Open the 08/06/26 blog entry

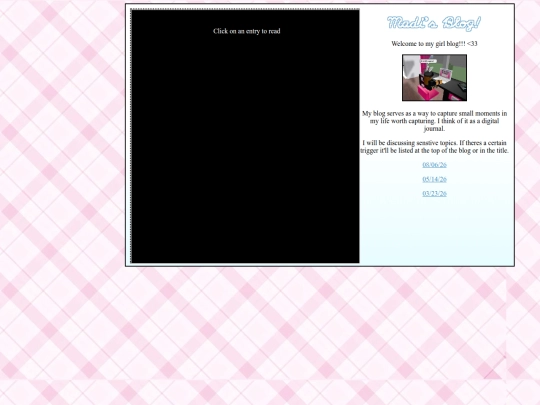pyautogui.click(x=434, y=165)
